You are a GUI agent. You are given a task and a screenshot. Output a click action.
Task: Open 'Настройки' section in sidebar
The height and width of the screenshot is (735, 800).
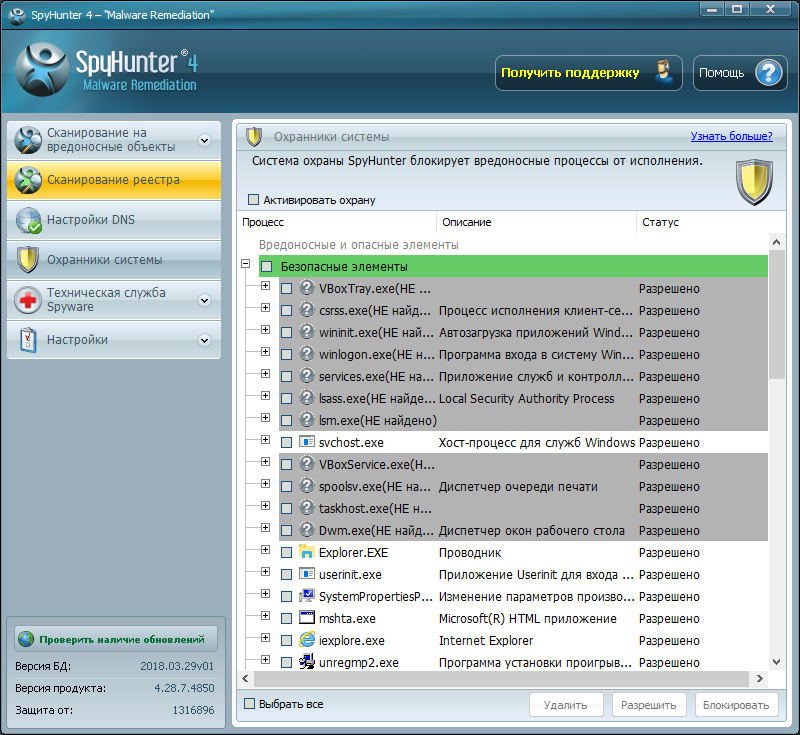(114, 340)
